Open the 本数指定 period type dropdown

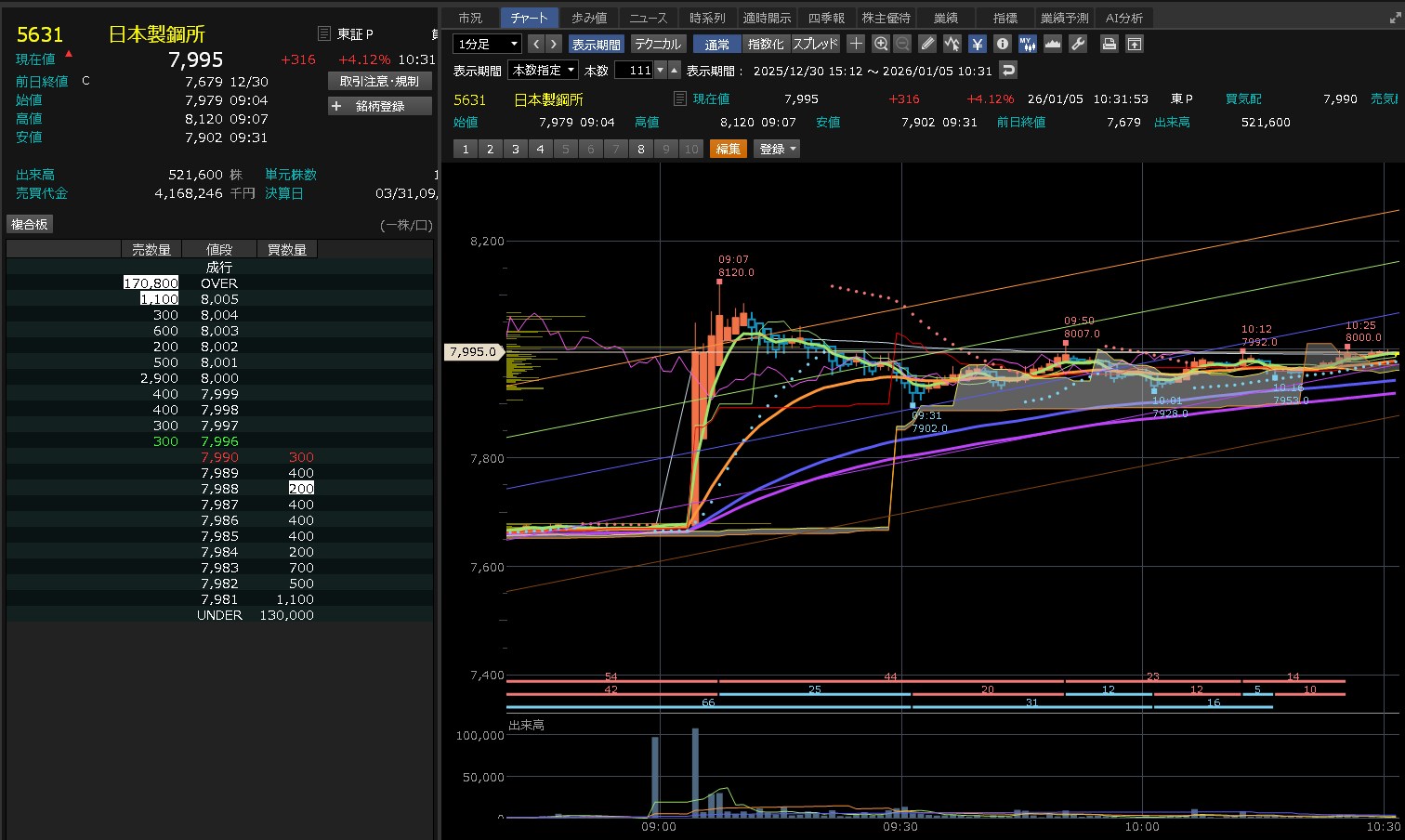545,70
